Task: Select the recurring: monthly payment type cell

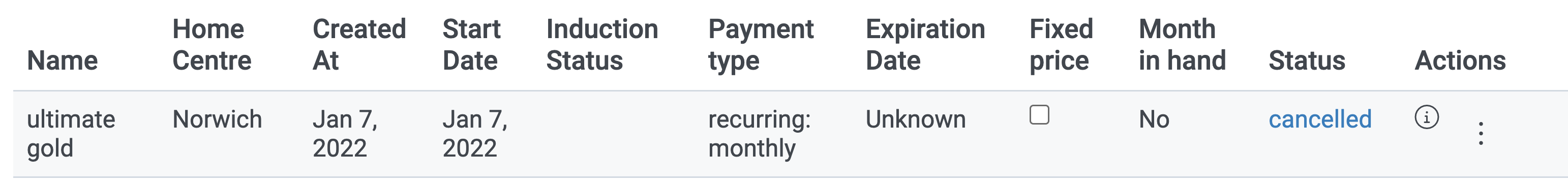Action: click(760, 134)
